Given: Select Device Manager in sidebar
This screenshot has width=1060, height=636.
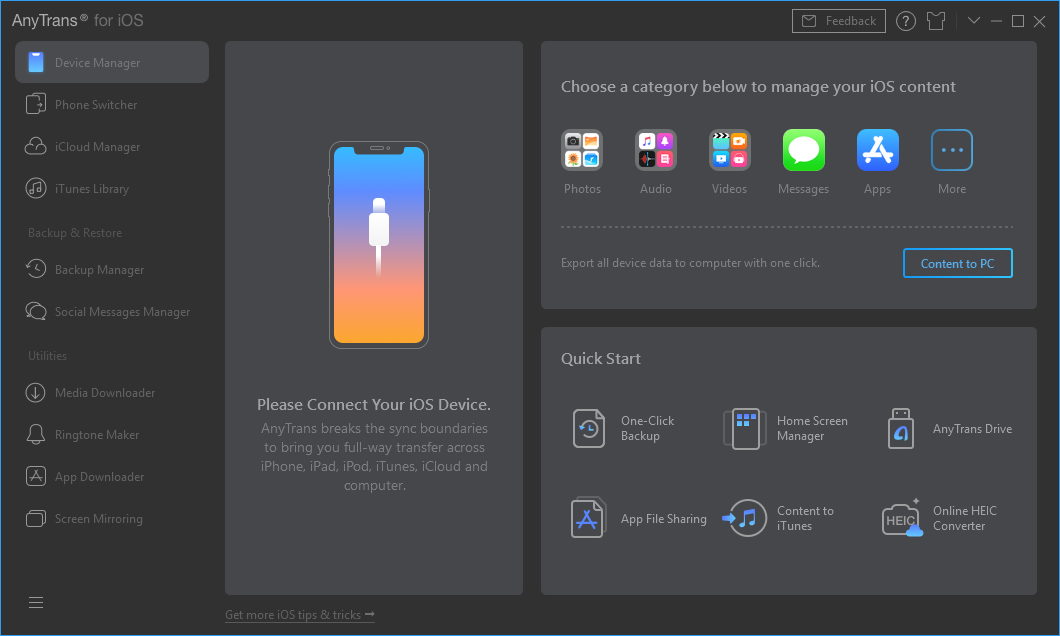Looking at the screenshot, I should (112, 62).
